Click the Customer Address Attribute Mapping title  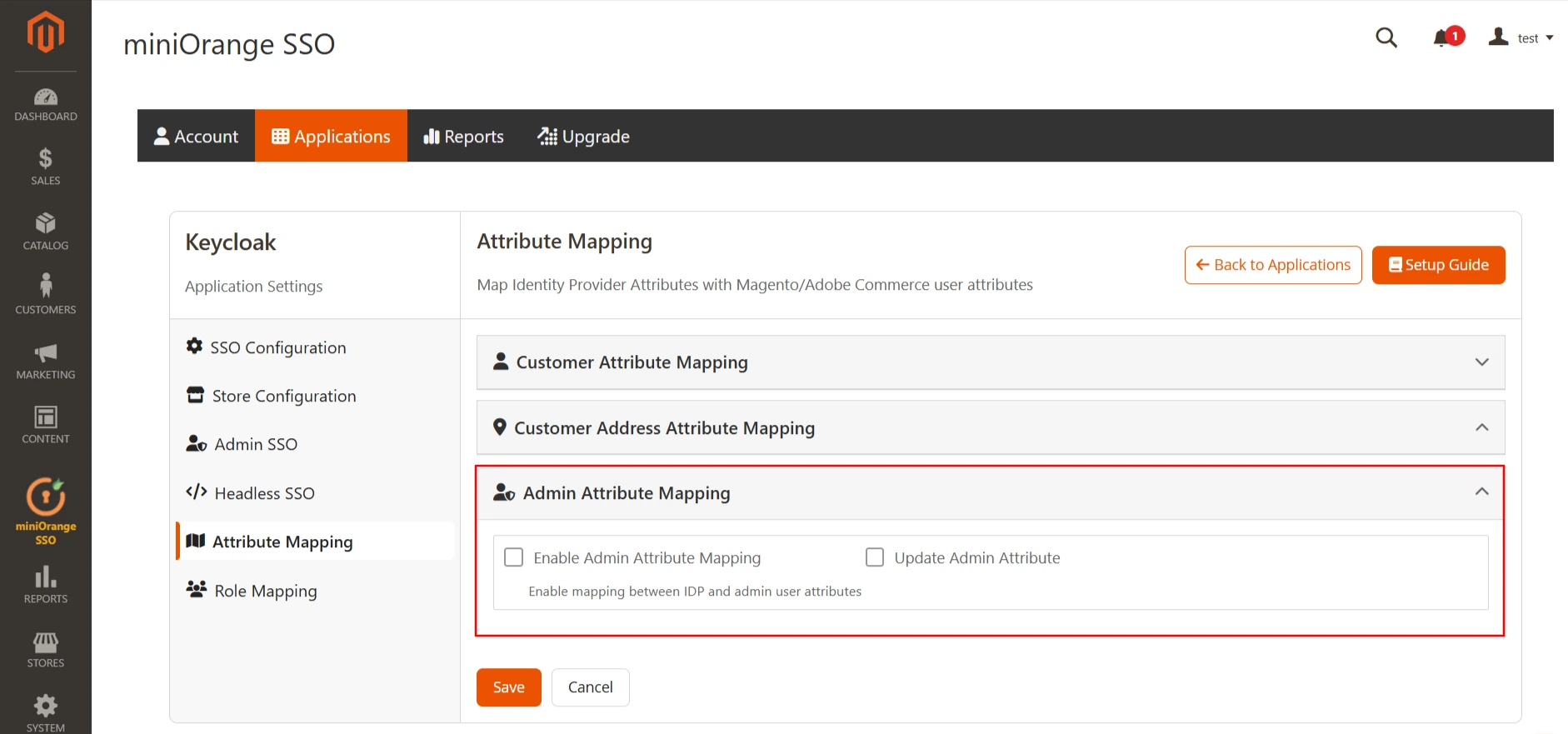point(664,428)
